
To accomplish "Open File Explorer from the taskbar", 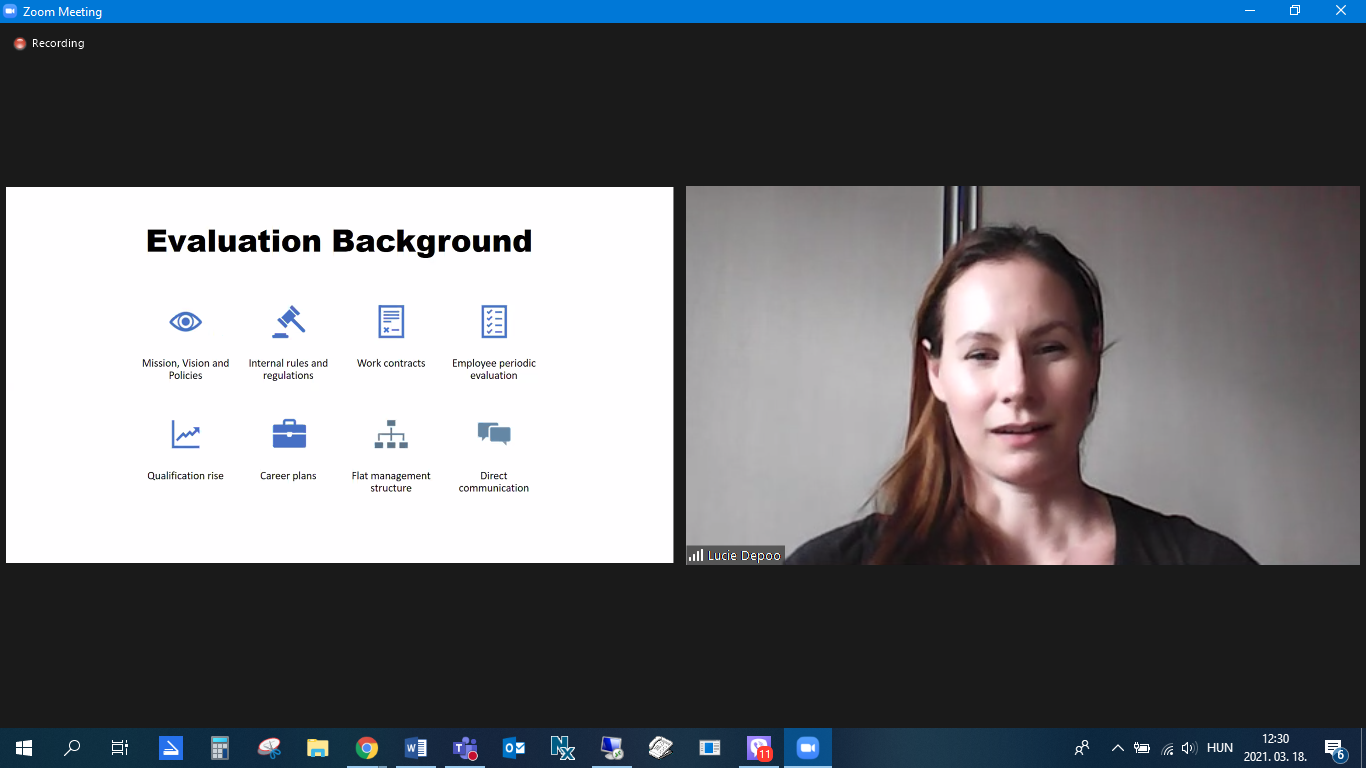I will pos(318,748).
